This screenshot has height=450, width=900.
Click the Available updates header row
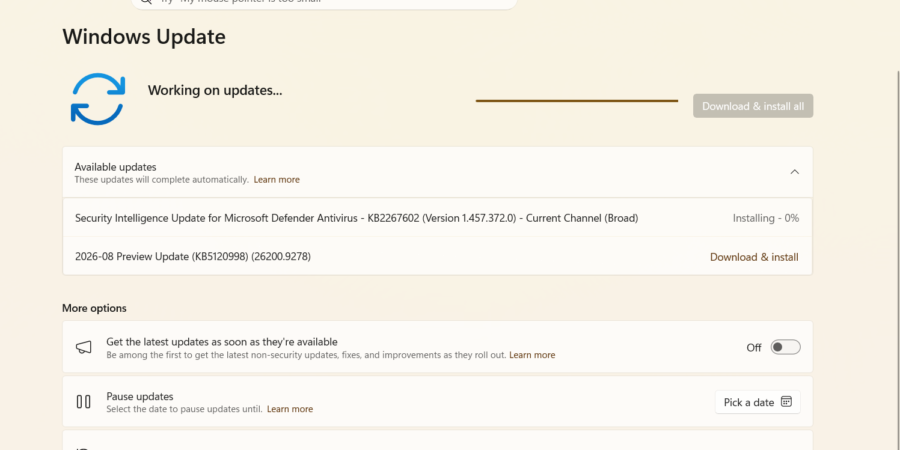[437, 172]
